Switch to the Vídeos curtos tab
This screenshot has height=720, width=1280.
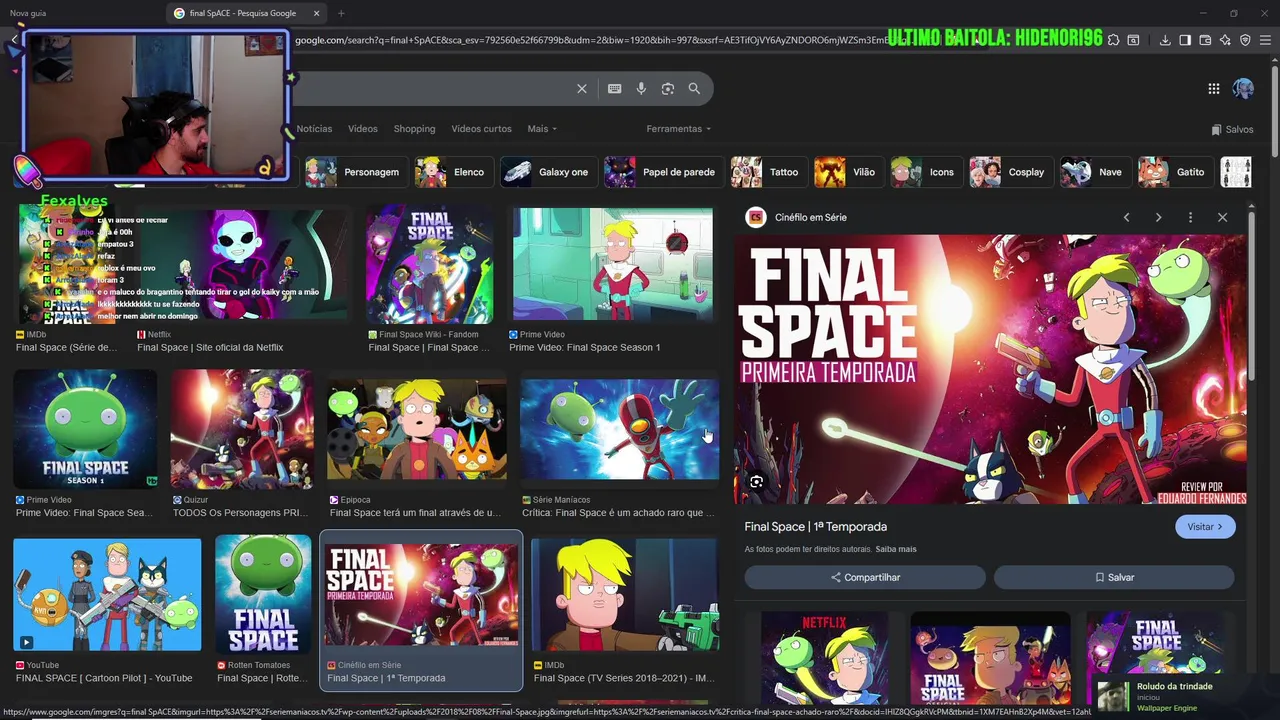[x=481, y=129]
